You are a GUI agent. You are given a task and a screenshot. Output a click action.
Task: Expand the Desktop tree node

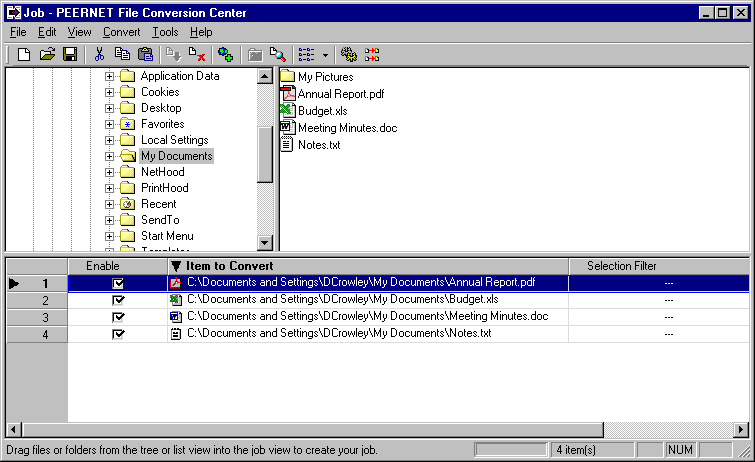tap(110, 108)
